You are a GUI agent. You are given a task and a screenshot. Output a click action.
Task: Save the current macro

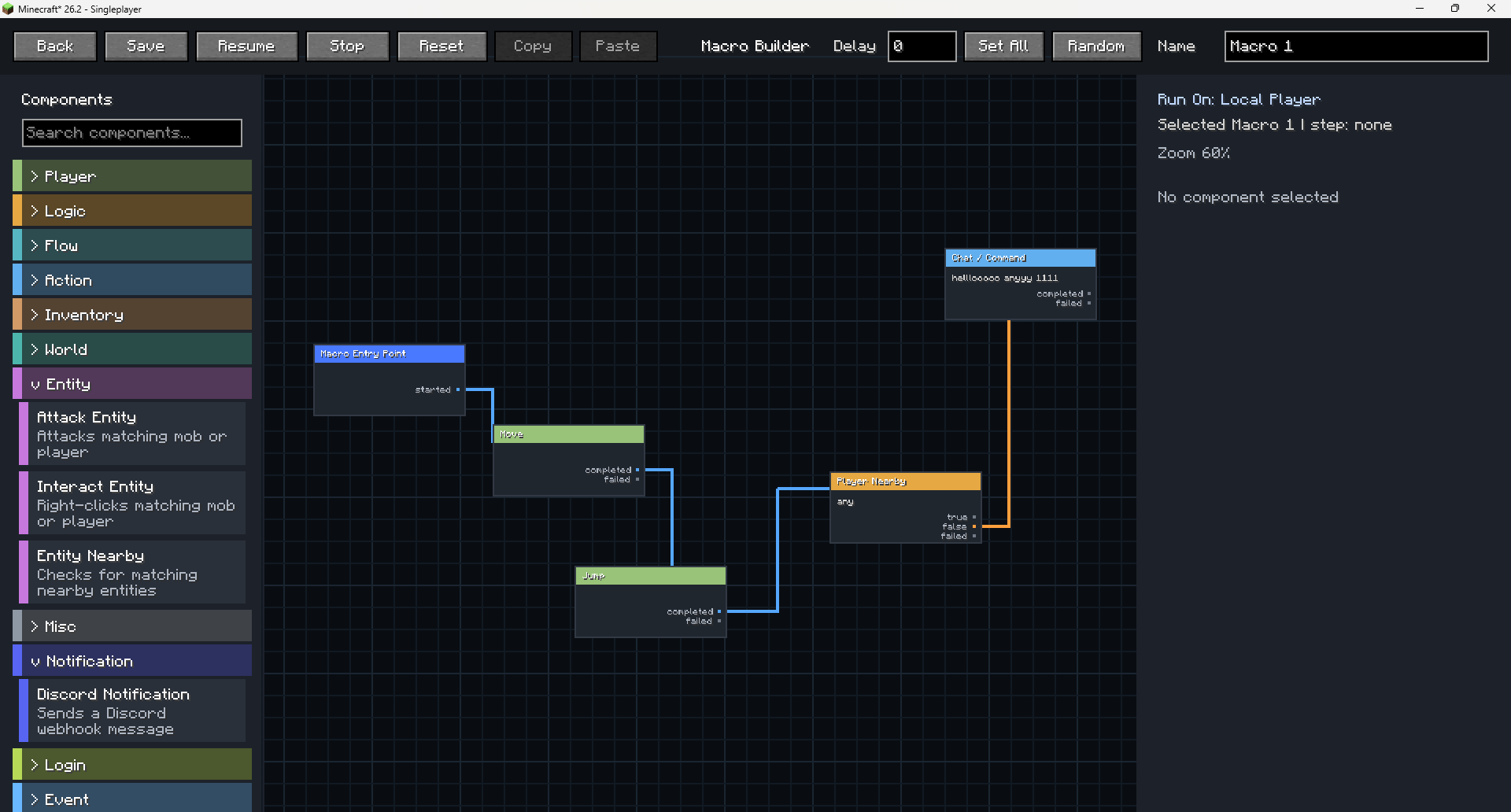tap(146, 46)
